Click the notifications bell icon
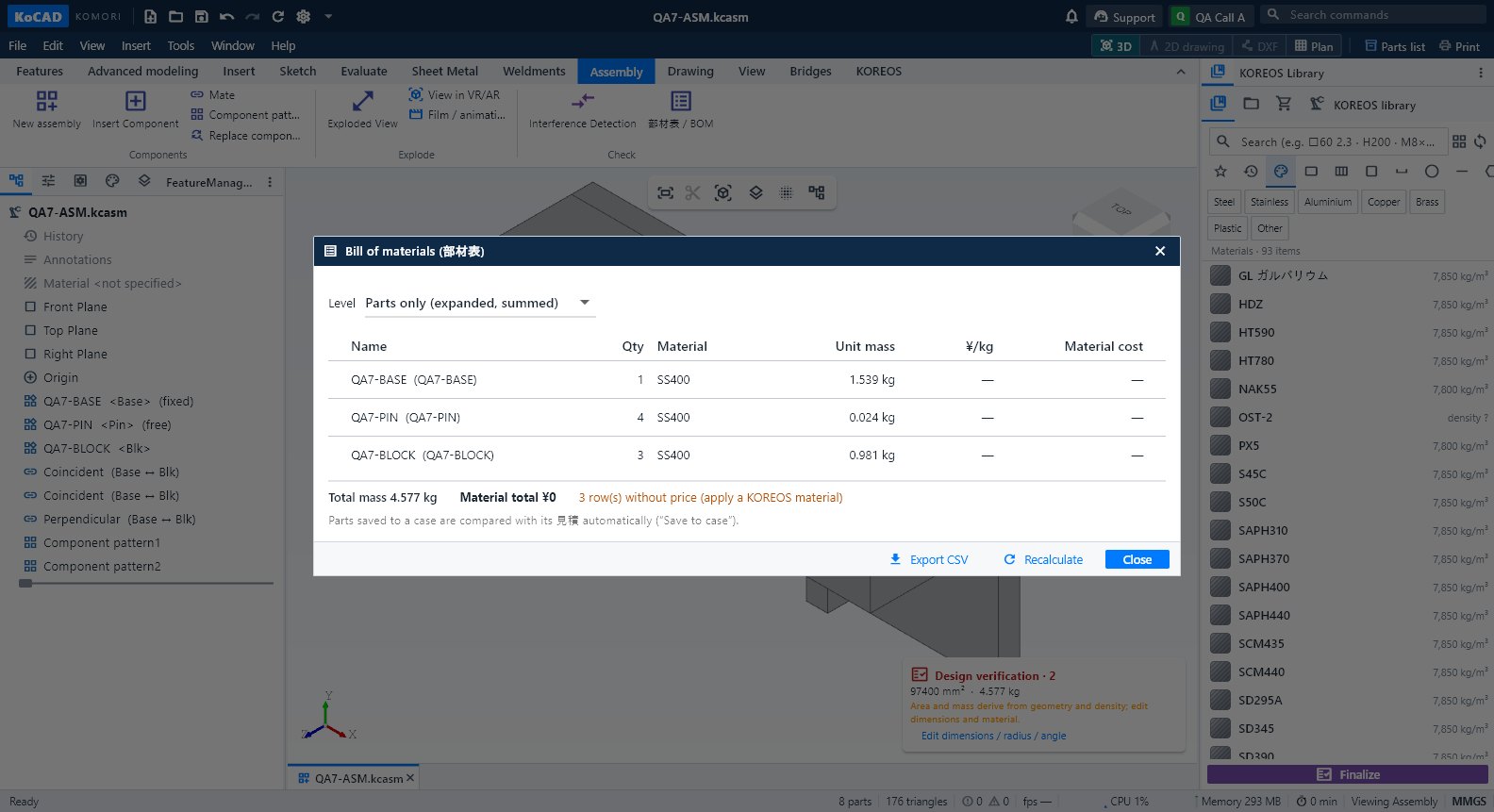1494x812 pixels. tap(1071, 16)
